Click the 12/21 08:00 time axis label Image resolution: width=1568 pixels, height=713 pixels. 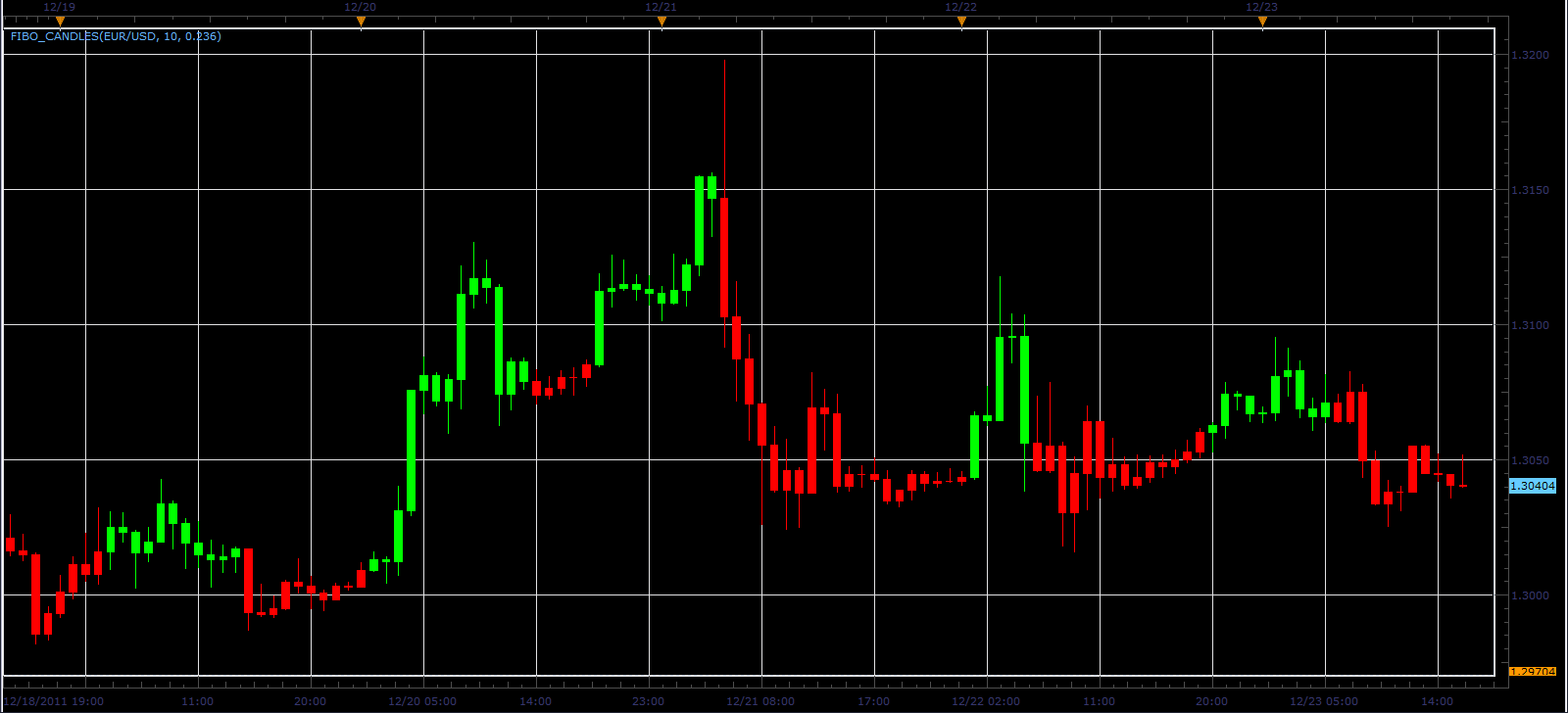click(760, 701)
